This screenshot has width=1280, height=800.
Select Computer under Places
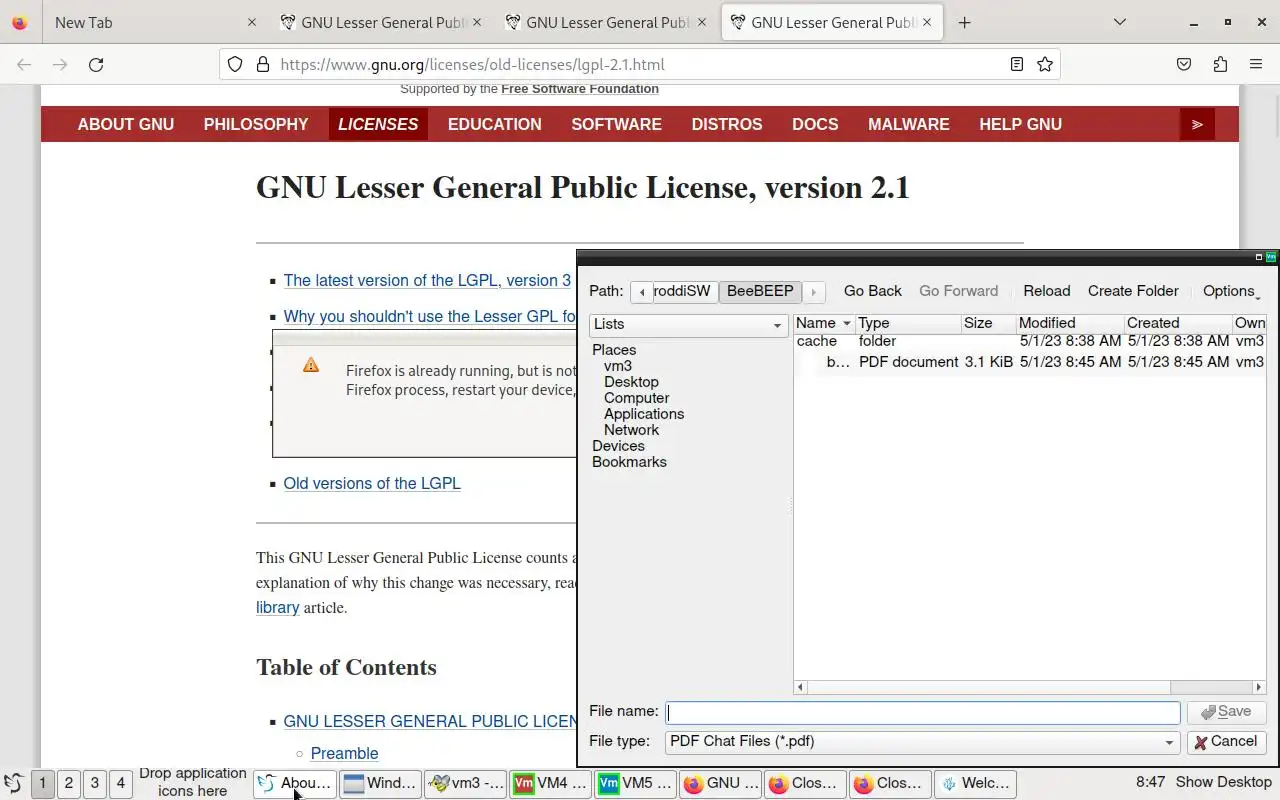pos(636,398)
